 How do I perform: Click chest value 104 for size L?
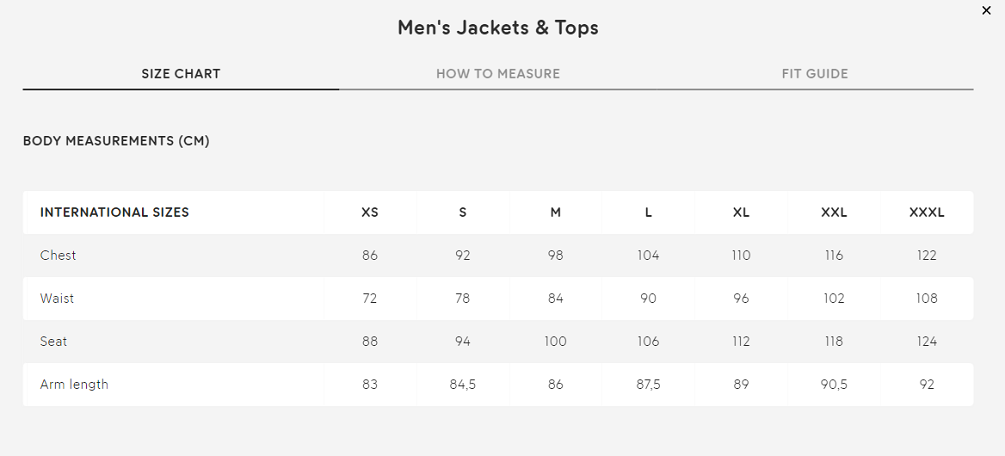(648, 256)
